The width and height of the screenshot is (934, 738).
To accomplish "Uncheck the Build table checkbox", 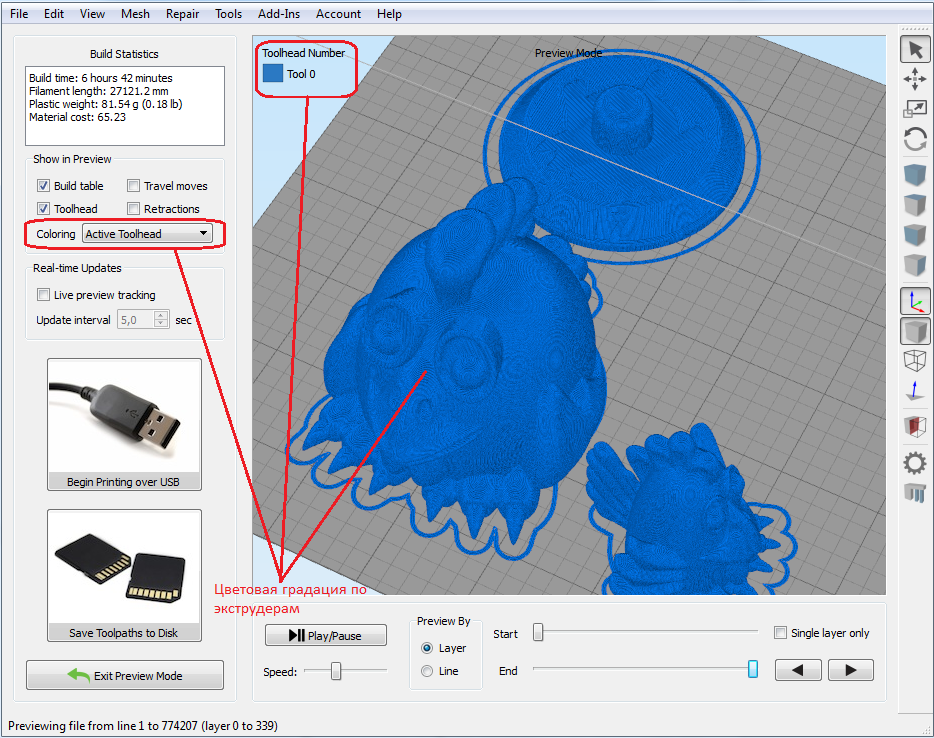I will pos(43,185).
